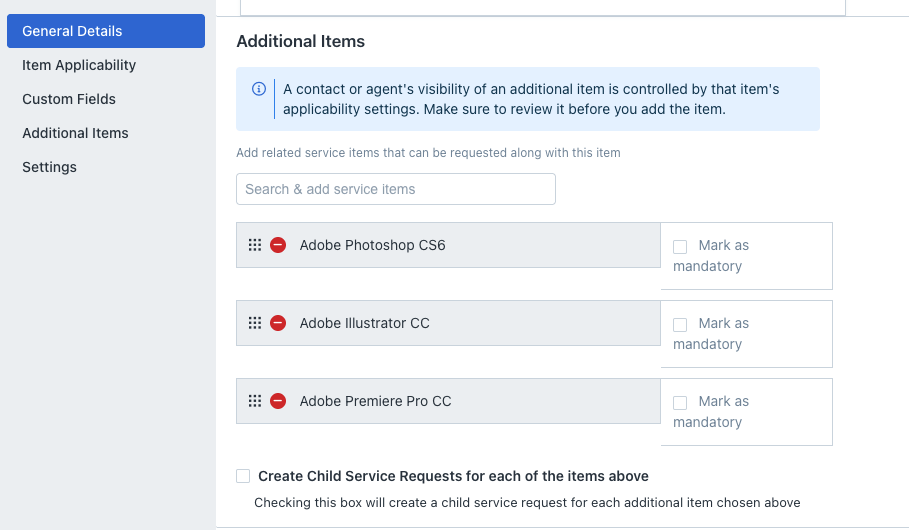Image resolution: width=909 pixels, height=530 pixels.
Task: Jump to Additional Items in the sidebar
Action: tap(75, 133)
